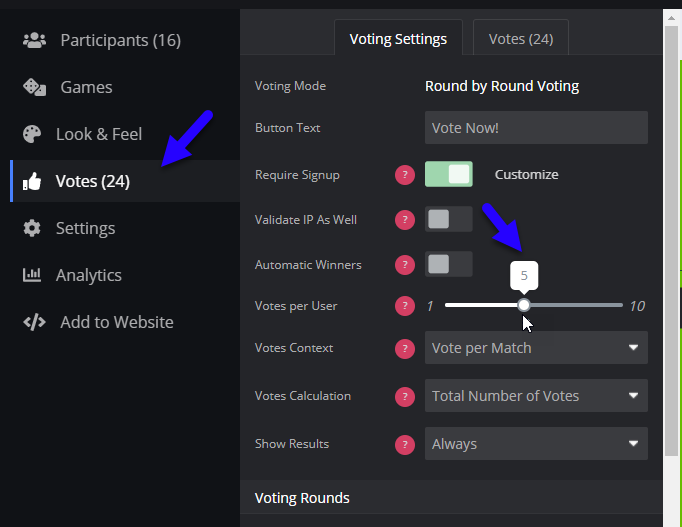Click the Add to Website code icon
This screenshot has height=527, width=682.
pos(34,322)
